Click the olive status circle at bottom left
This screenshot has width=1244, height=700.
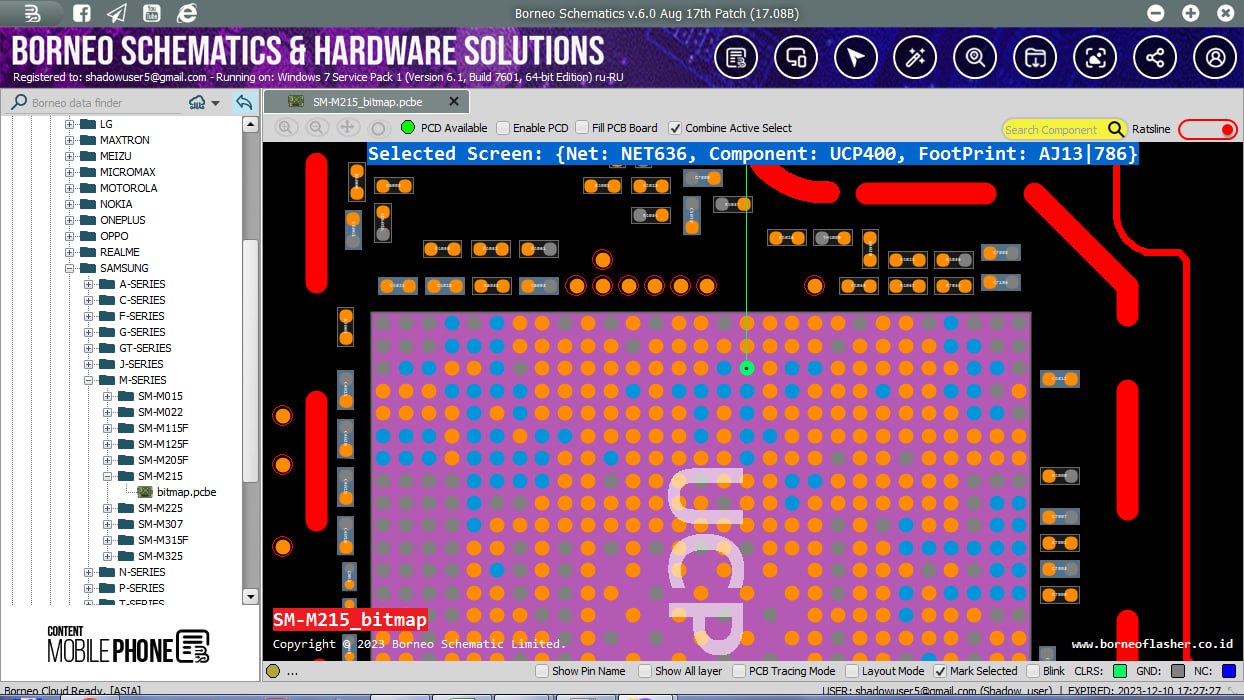[x=274, y=671]
